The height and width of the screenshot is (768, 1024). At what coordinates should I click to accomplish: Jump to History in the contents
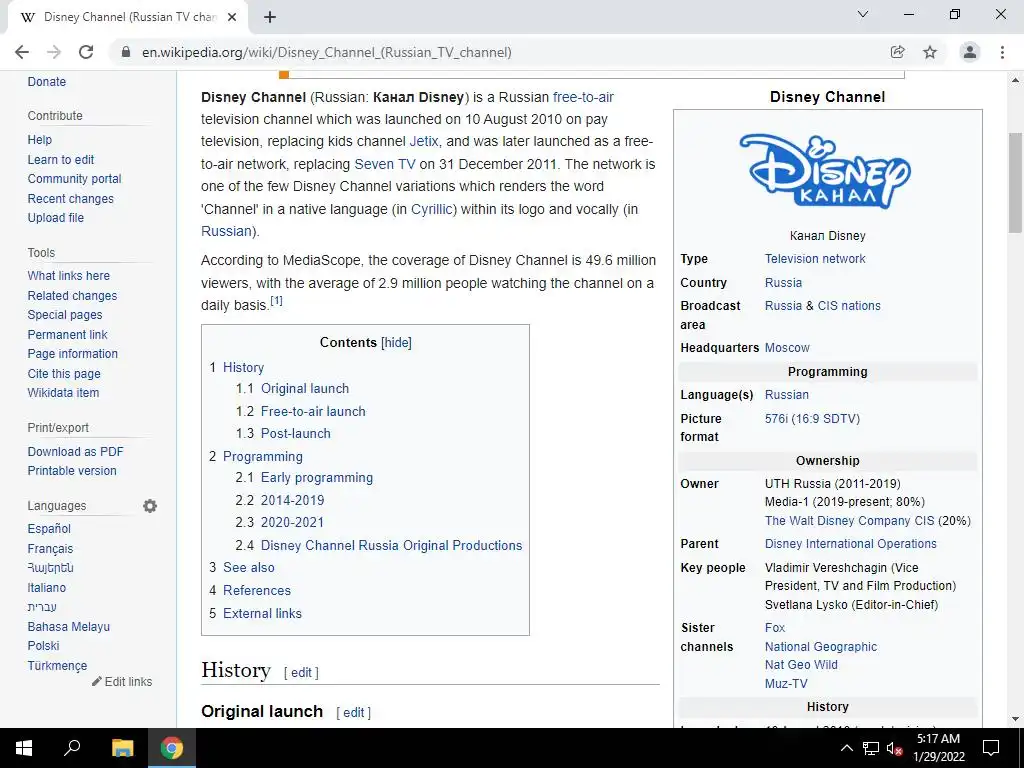click(x=243, y=368)
